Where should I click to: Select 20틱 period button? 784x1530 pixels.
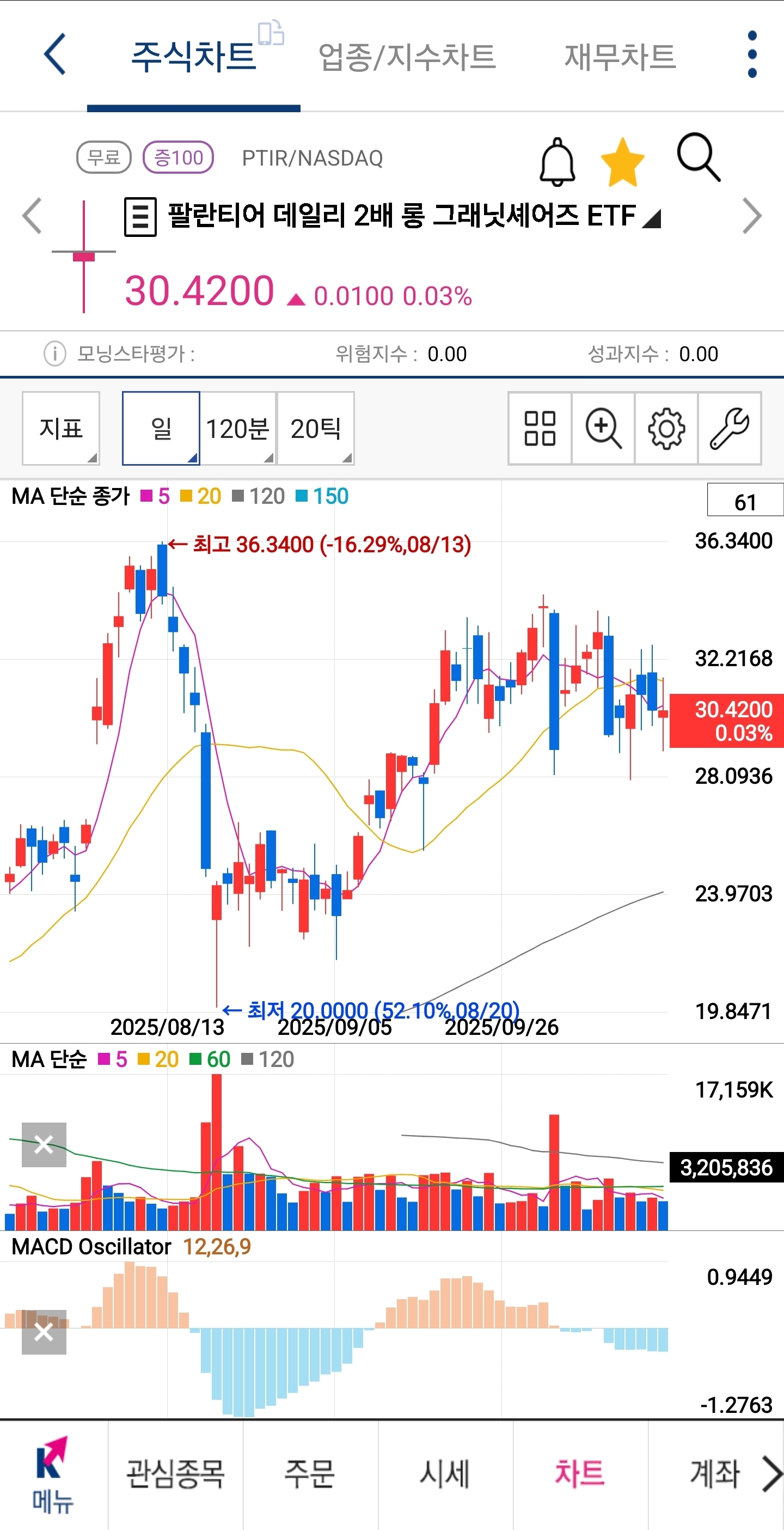316,428
